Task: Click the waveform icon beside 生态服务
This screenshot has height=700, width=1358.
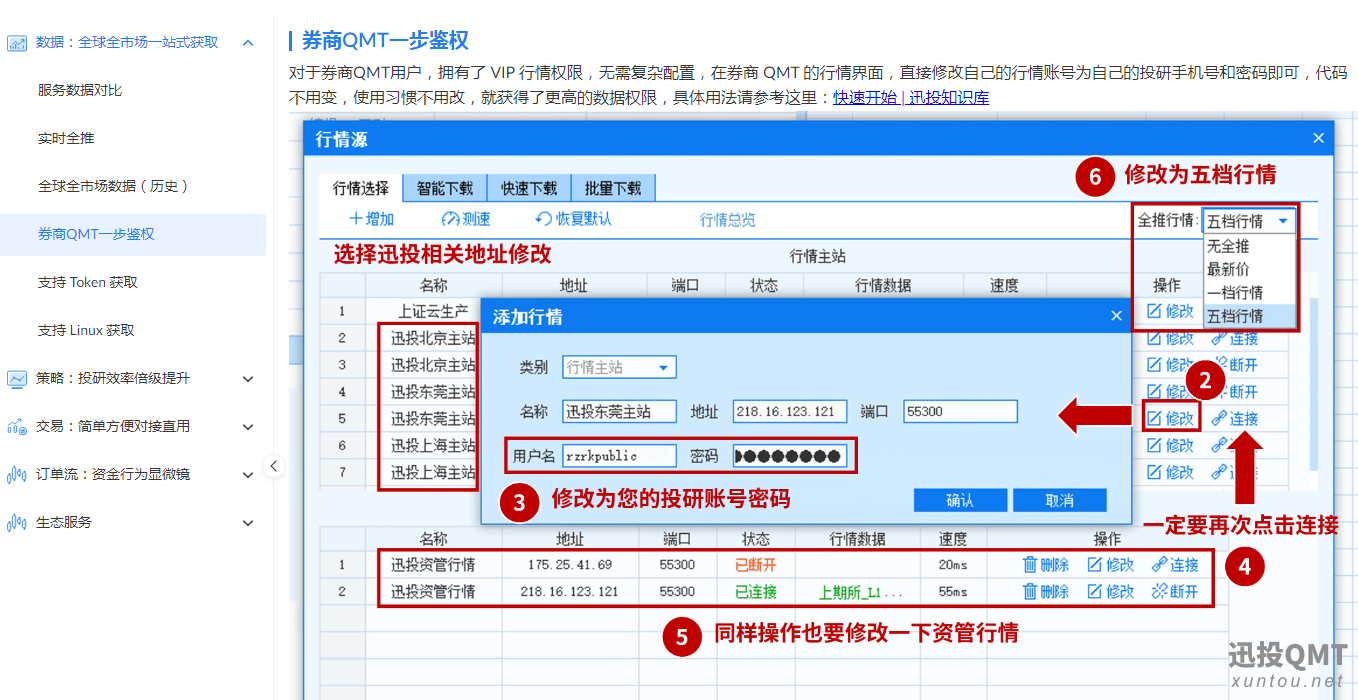Action: [17, 523]
